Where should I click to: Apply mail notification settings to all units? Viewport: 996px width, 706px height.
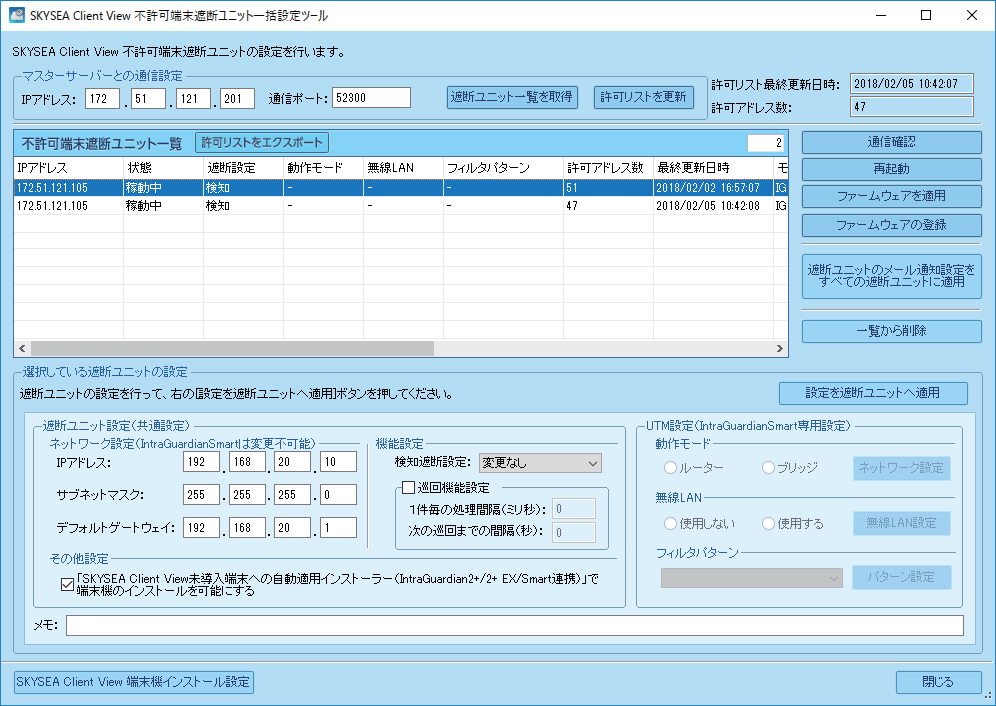[892, 276]
